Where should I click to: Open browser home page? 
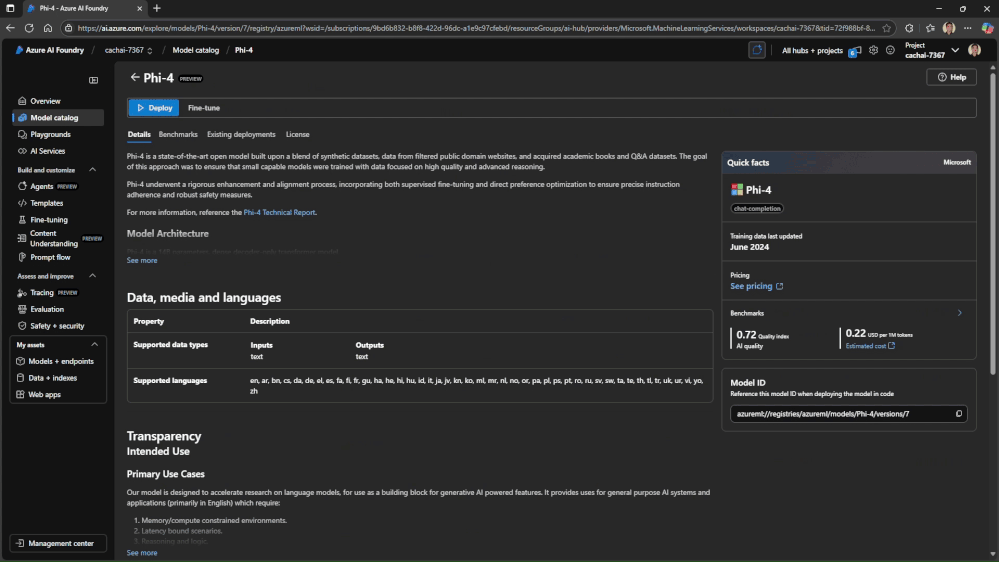point(48,28)
